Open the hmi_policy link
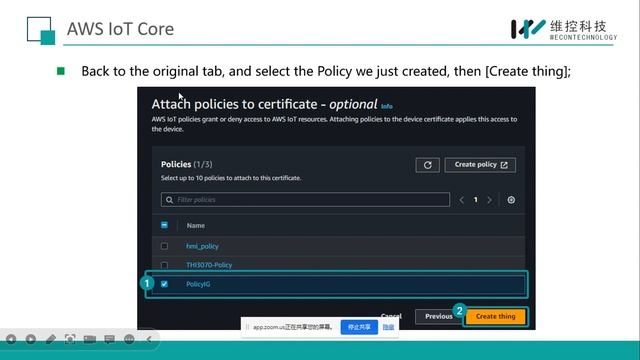The width and height of the screenshot is (640, 360). pyautogui.click(x=202, y=246)
